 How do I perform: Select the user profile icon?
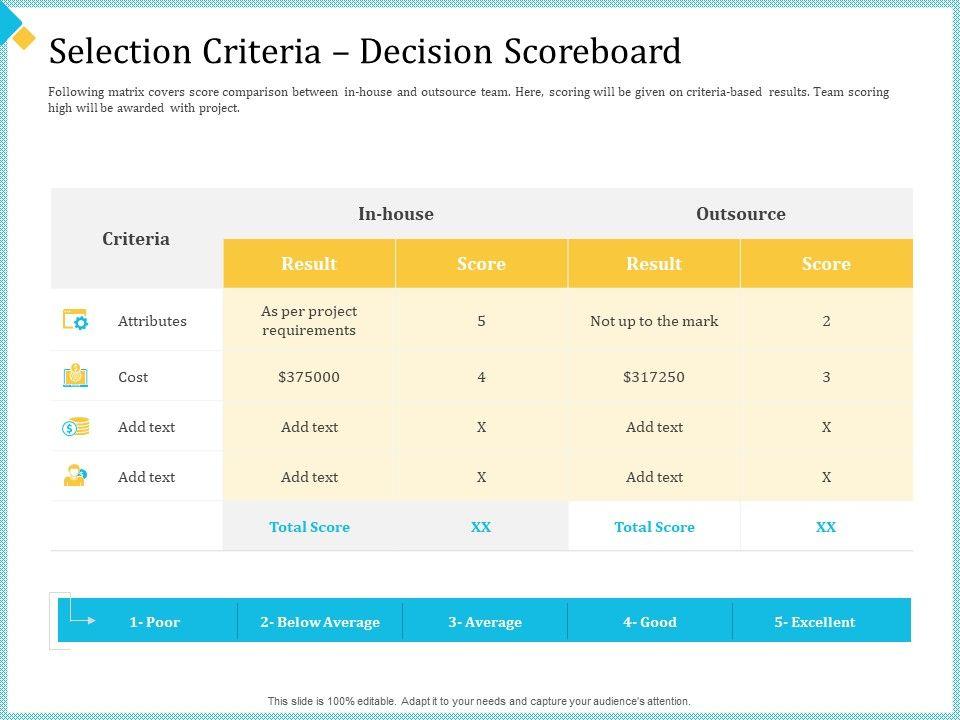[x=76, y=477]
